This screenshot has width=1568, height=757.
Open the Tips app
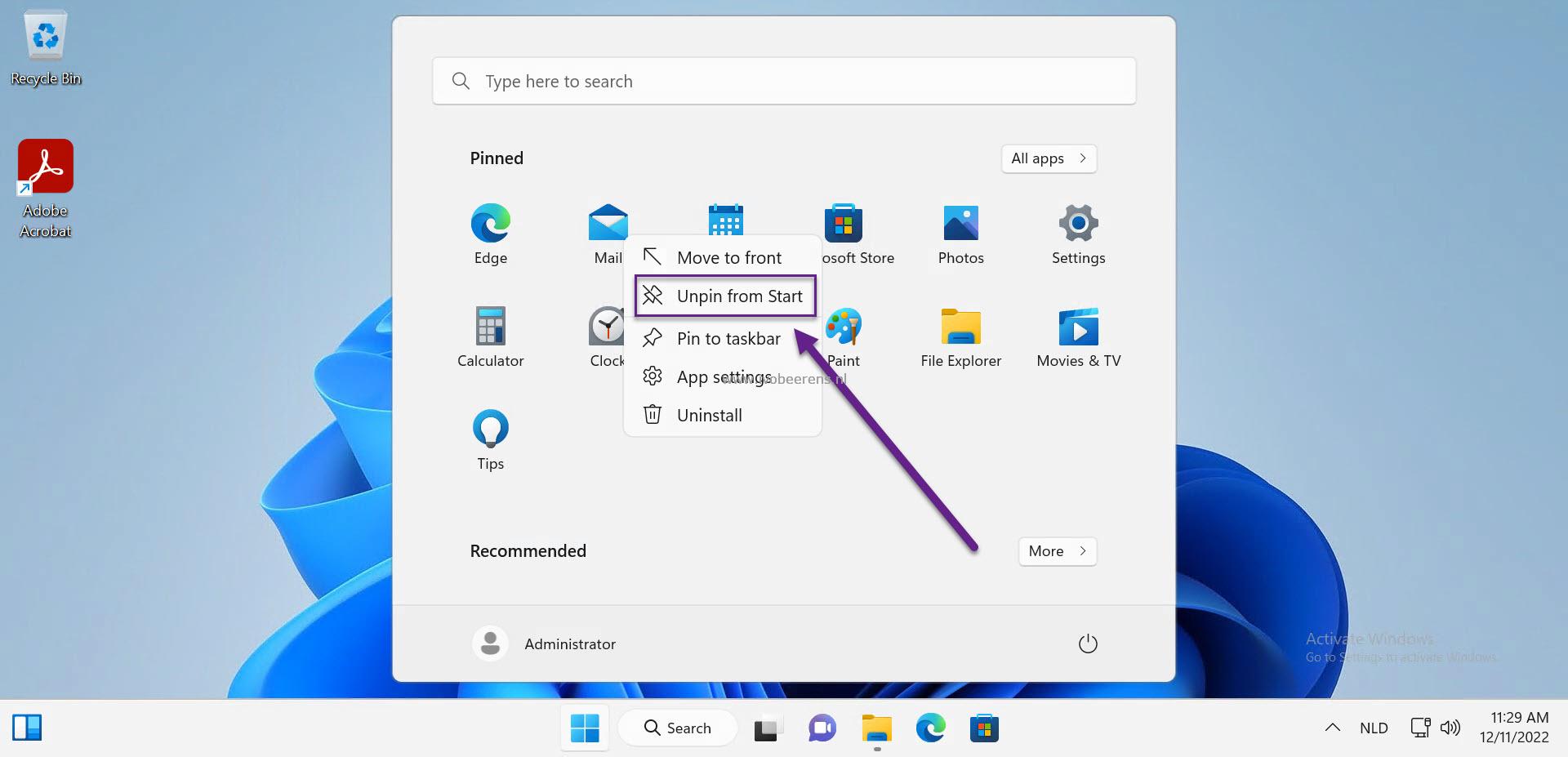[x=490, y=440]
